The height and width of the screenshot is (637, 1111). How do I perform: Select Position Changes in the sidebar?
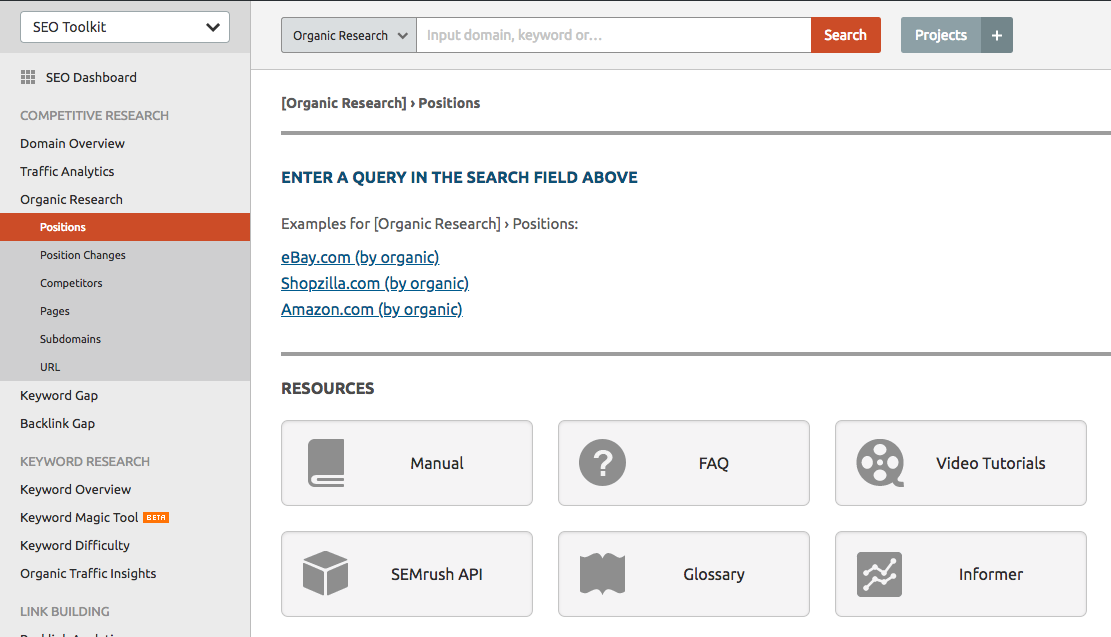(83, 255)
